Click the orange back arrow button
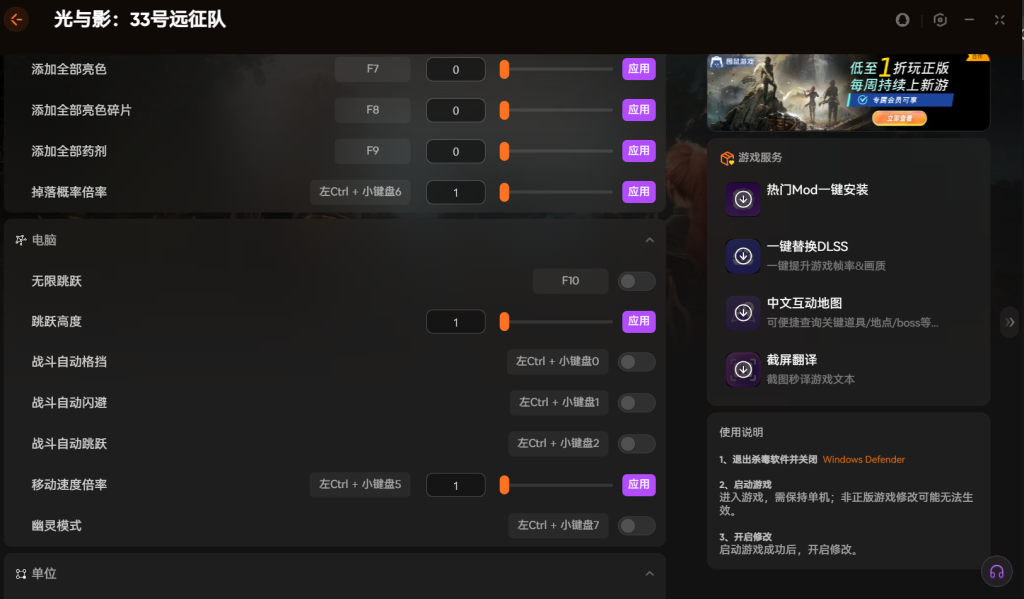This screenshot has height=599, width=1024. (x=16, y=20)
